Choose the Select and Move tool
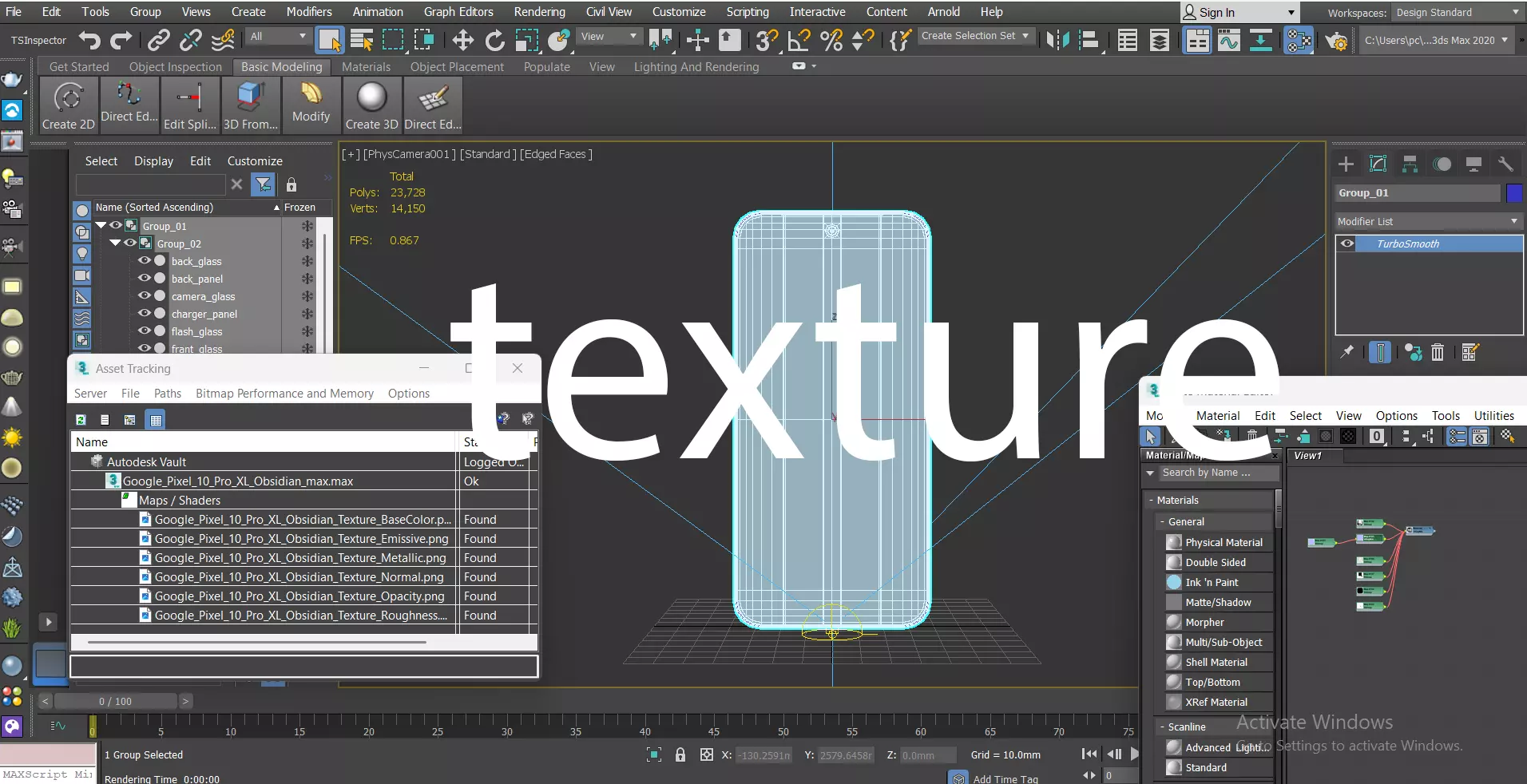1527x784 pixels. [x=462, y=40]
